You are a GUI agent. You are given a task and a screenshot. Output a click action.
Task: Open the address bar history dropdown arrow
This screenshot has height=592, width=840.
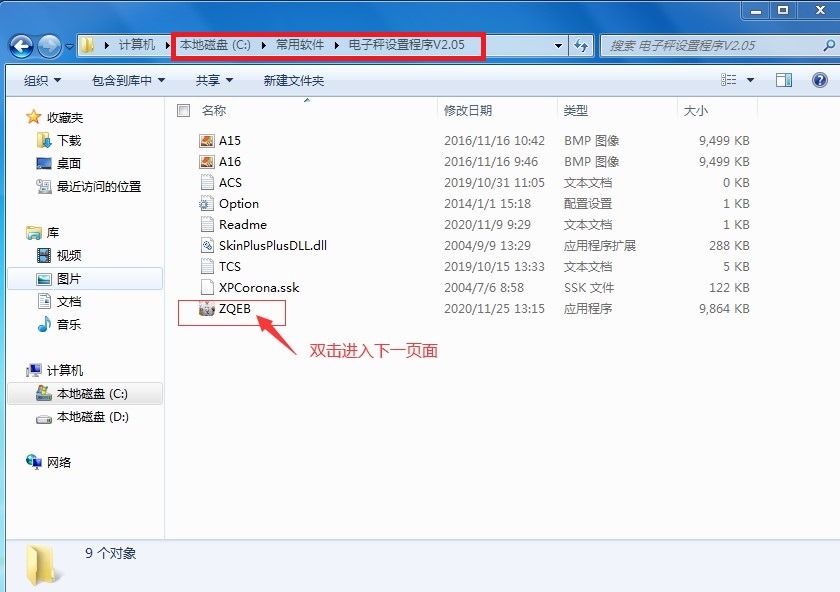tap(558, 46)
